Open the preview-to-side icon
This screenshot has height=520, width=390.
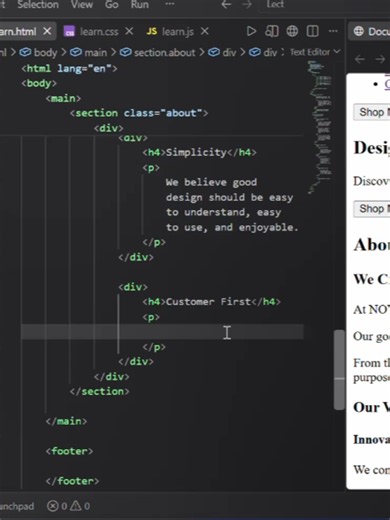pyautogui.click(x=272, y=31)
